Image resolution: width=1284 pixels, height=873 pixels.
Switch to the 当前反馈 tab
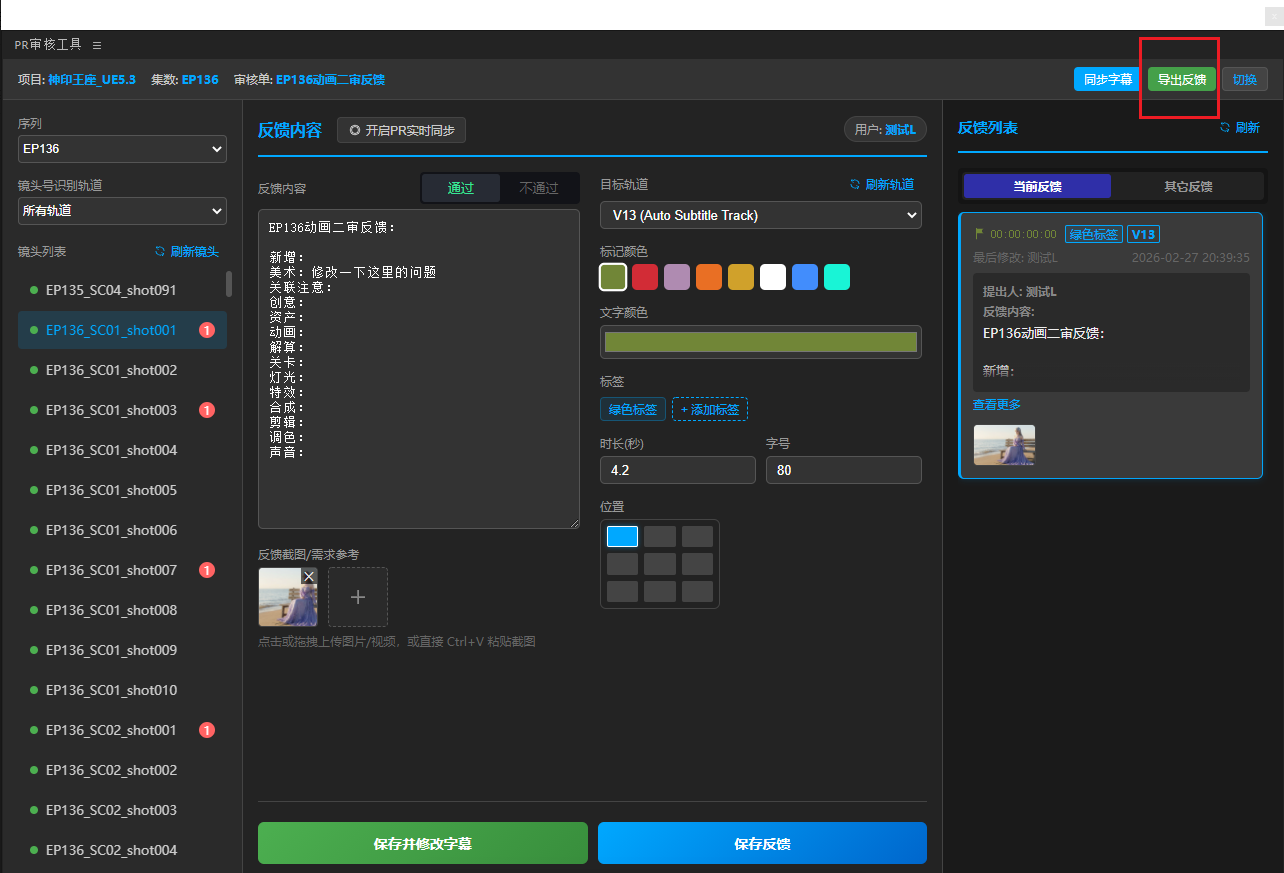click(x=1037, y=186)
